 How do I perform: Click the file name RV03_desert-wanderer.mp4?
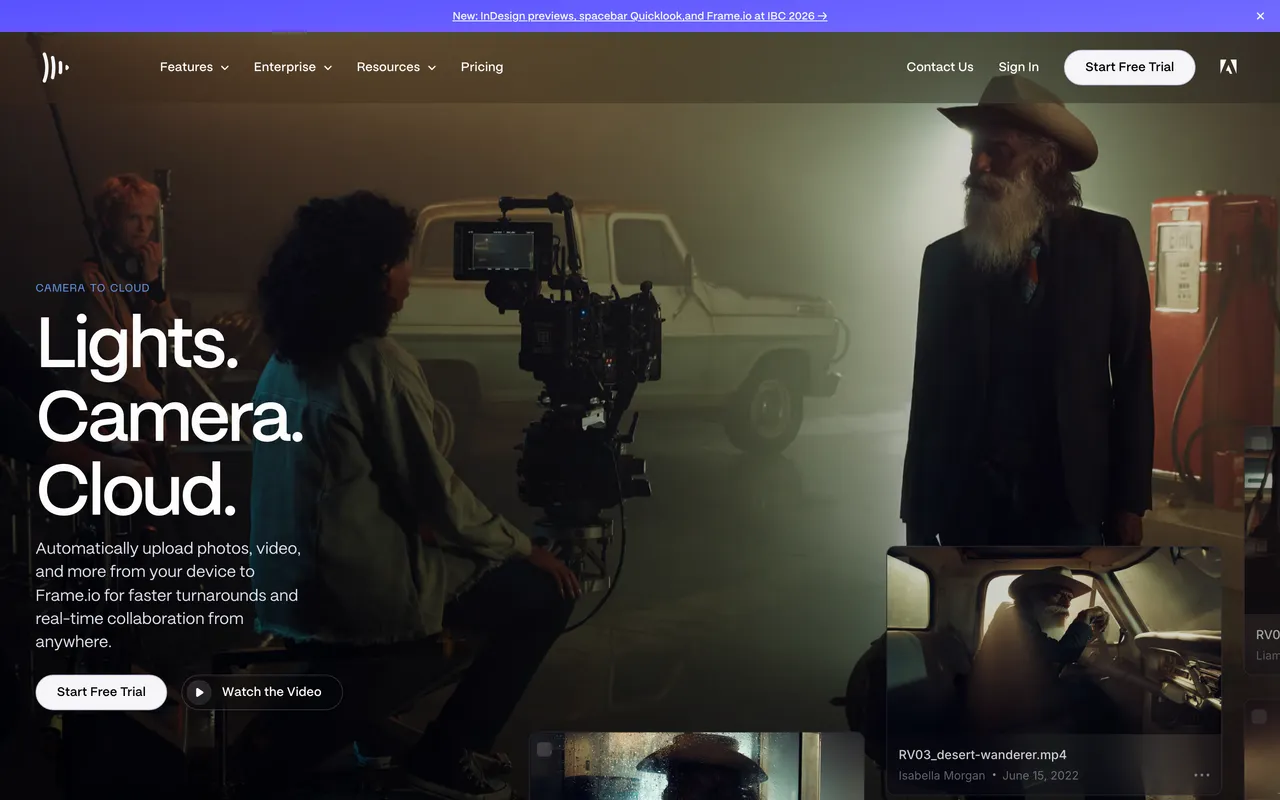click(x=982, y=755)
